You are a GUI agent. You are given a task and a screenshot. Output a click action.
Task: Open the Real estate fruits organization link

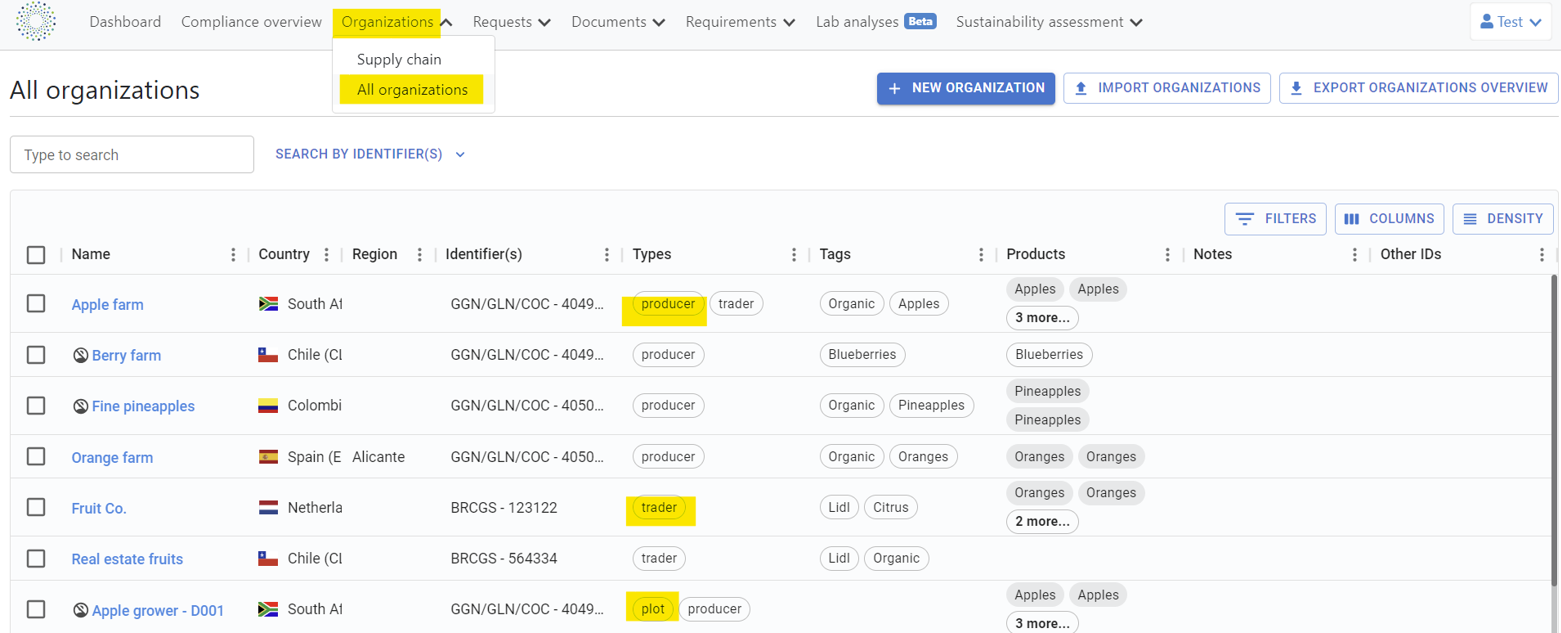[x=127, y=559]
